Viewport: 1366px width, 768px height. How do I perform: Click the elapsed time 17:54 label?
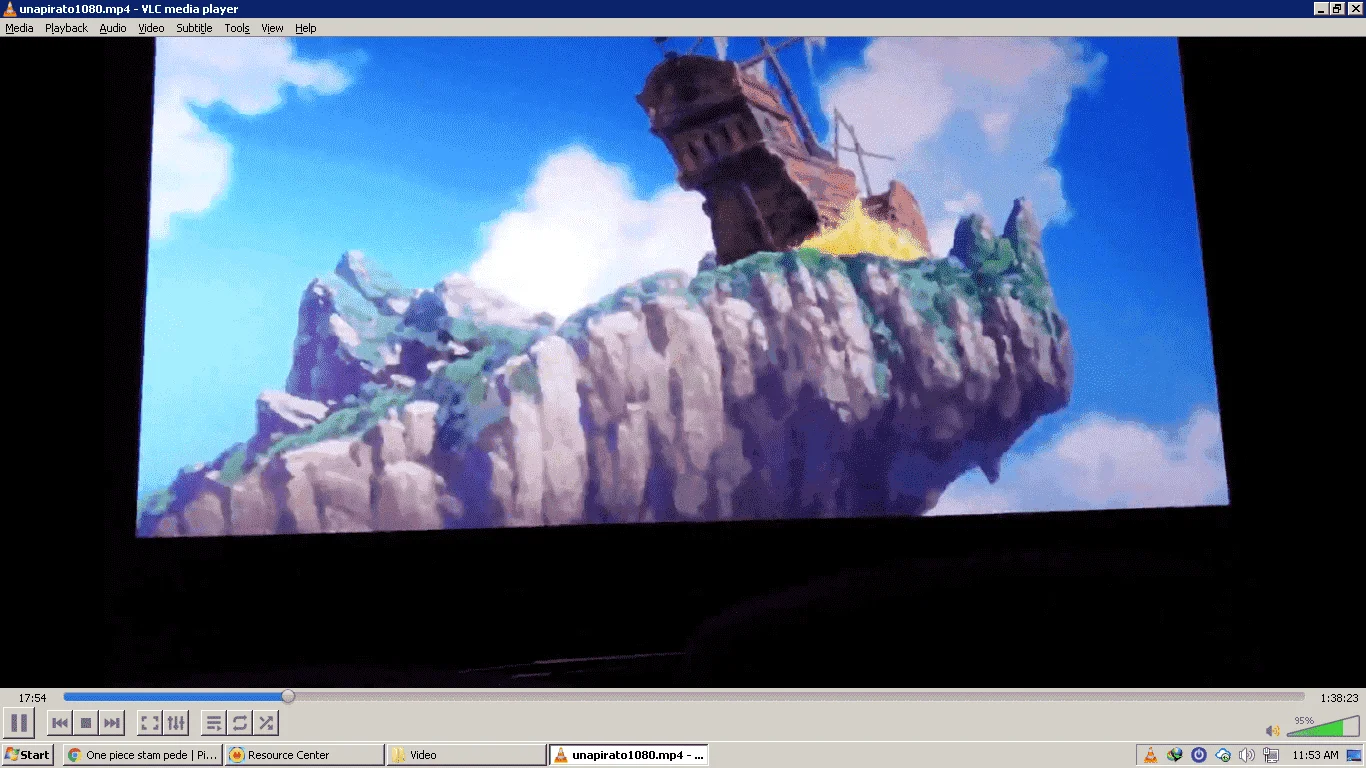click(32, 698)
